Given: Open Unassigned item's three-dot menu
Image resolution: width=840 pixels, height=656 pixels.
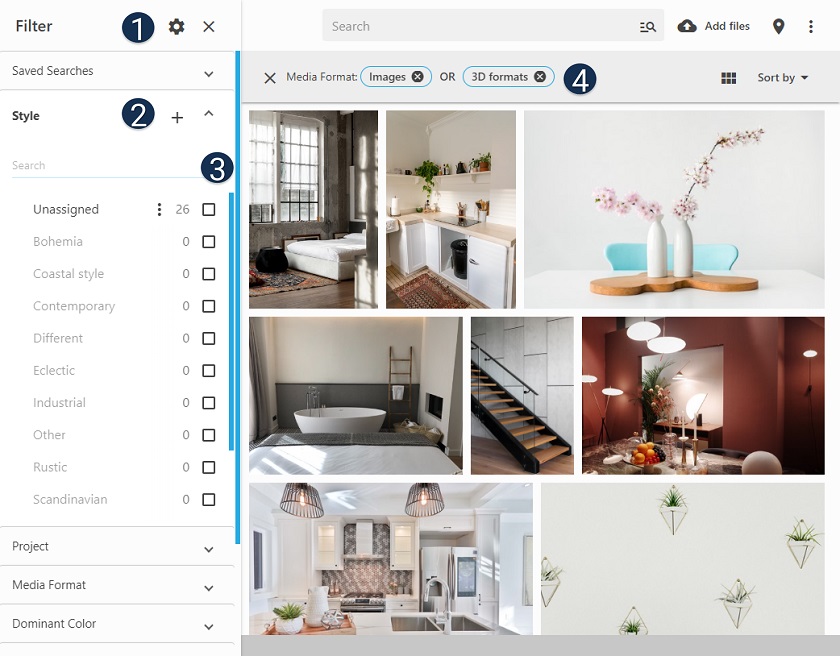Looking at the screenshot, I should coord(159,210).
